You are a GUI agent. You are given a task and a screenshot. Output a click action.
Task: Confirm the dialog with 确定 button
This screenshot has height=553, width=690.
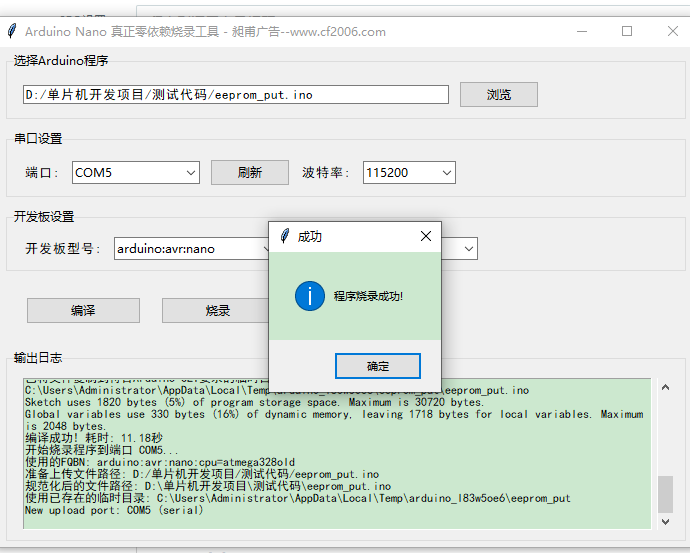pos(377,366)
